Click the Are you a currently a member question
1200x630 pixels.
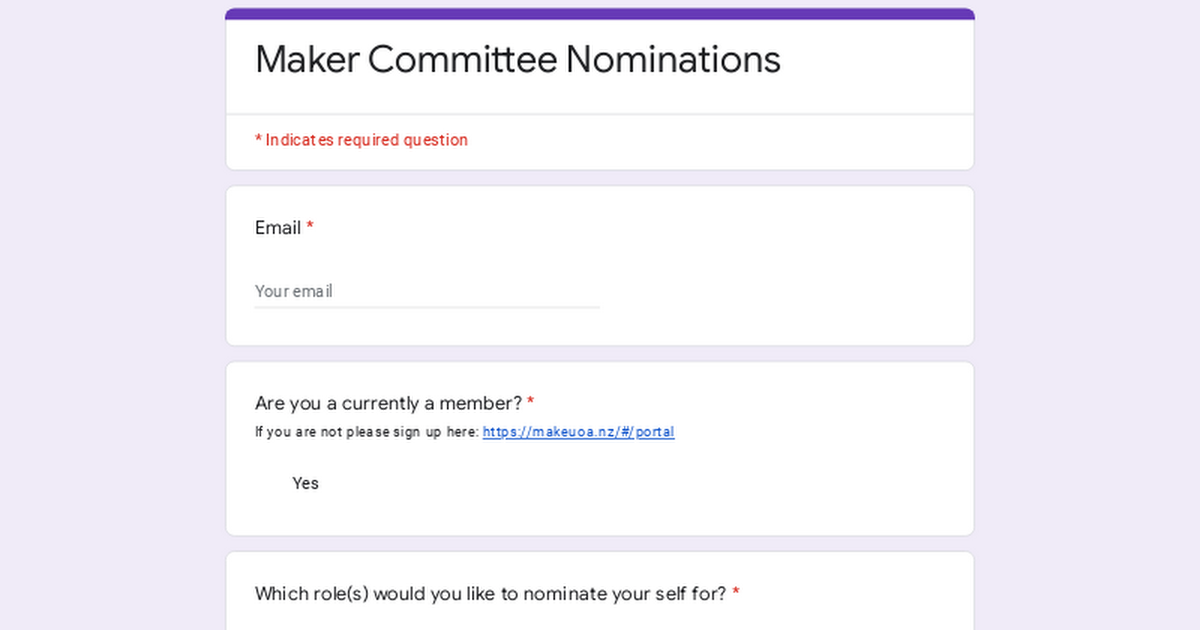[x=388, y=403]
